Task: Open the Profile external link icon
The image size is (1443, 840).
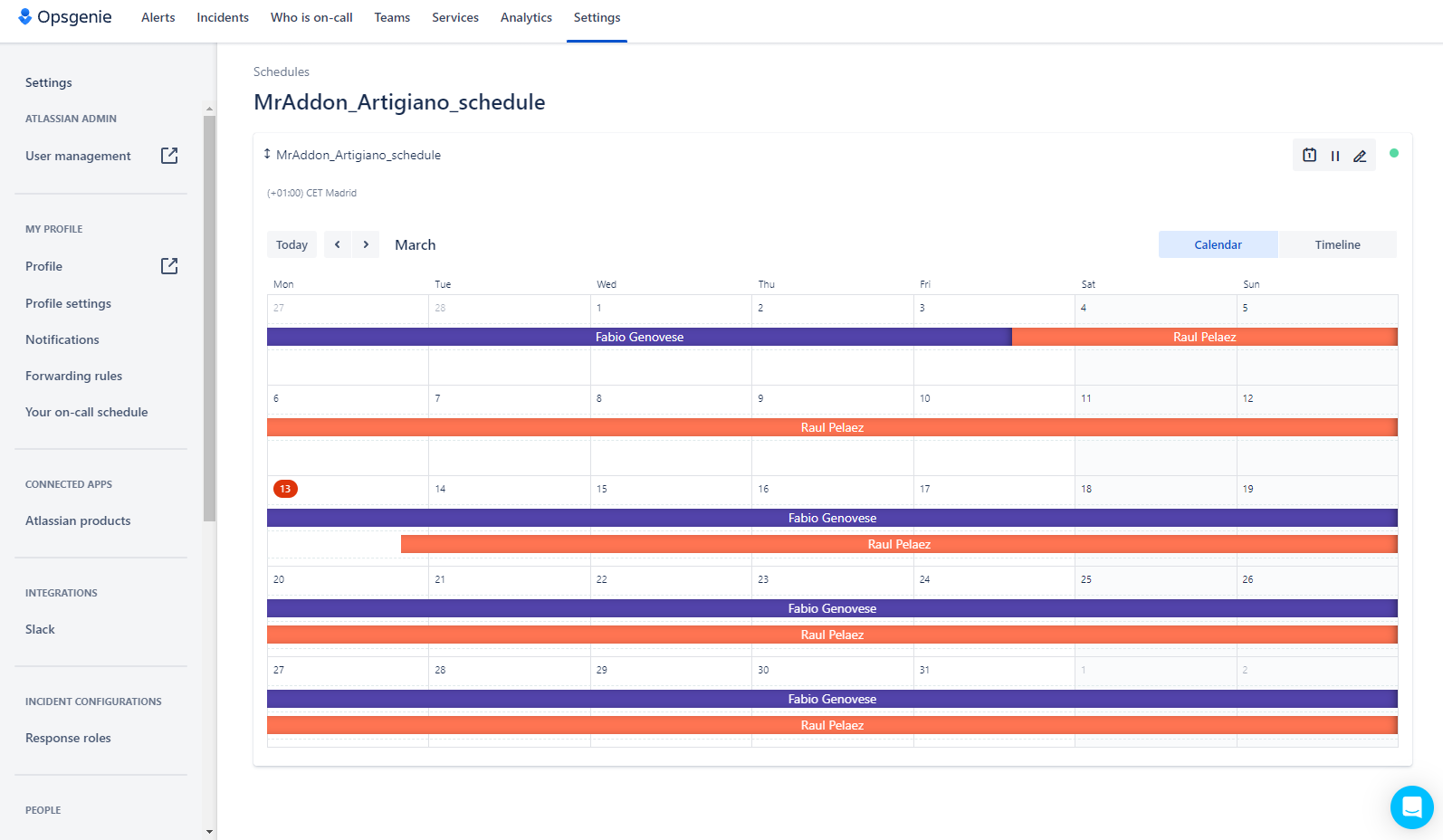Action: pos(169,266)
